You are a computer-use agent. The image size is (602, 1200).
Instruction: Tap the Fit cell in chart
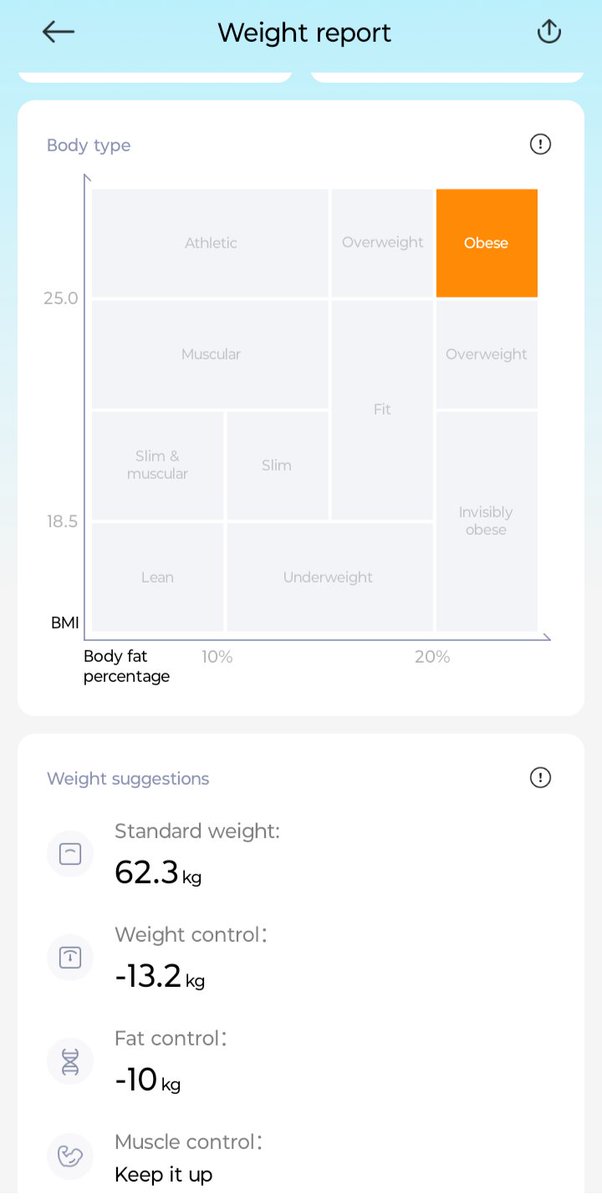click(382, 410)
